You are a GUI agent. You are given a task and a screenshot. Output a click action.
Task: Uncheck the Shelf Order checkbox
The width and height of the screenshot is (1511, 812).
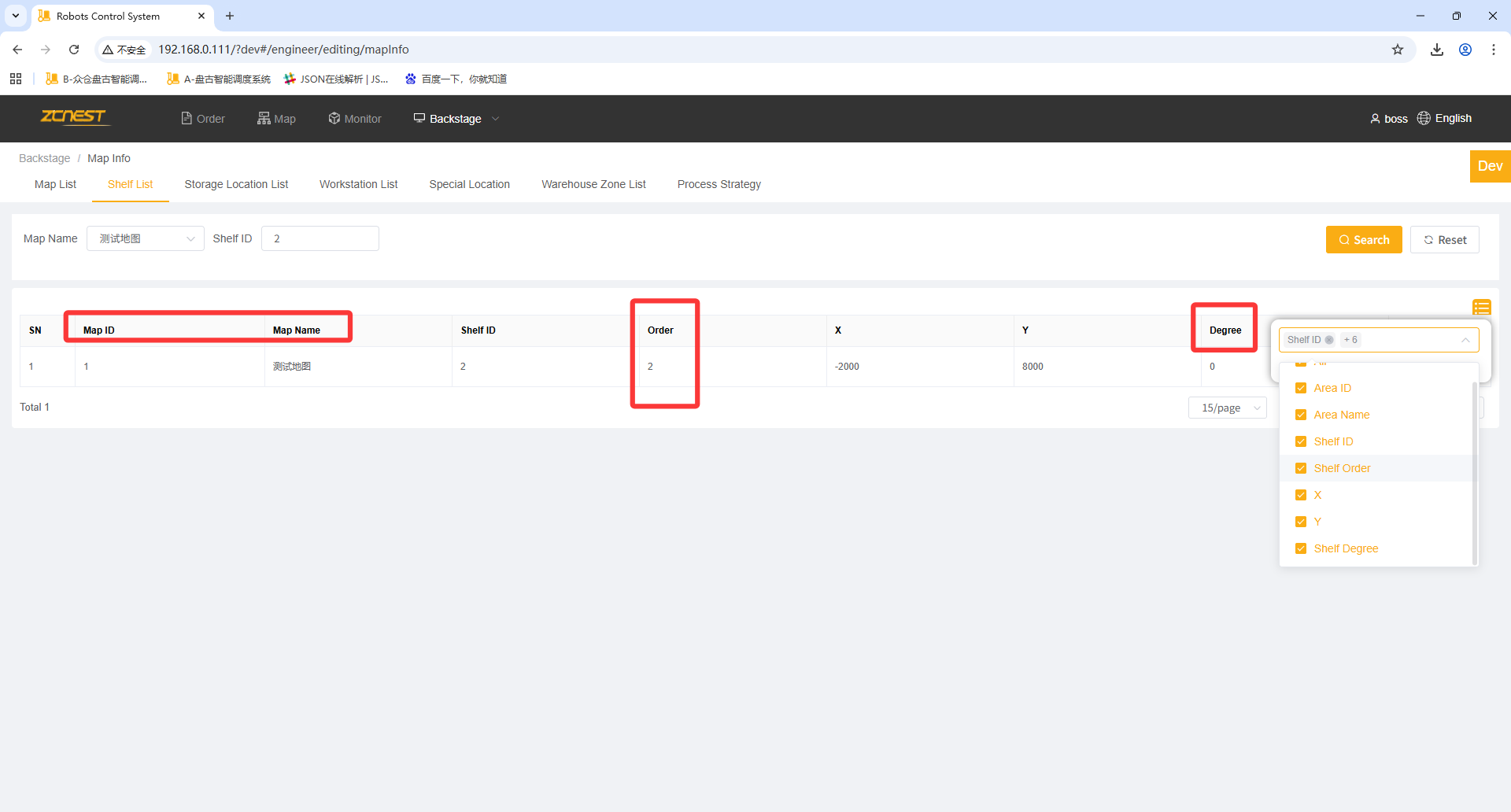click(x=1301, y=468)
